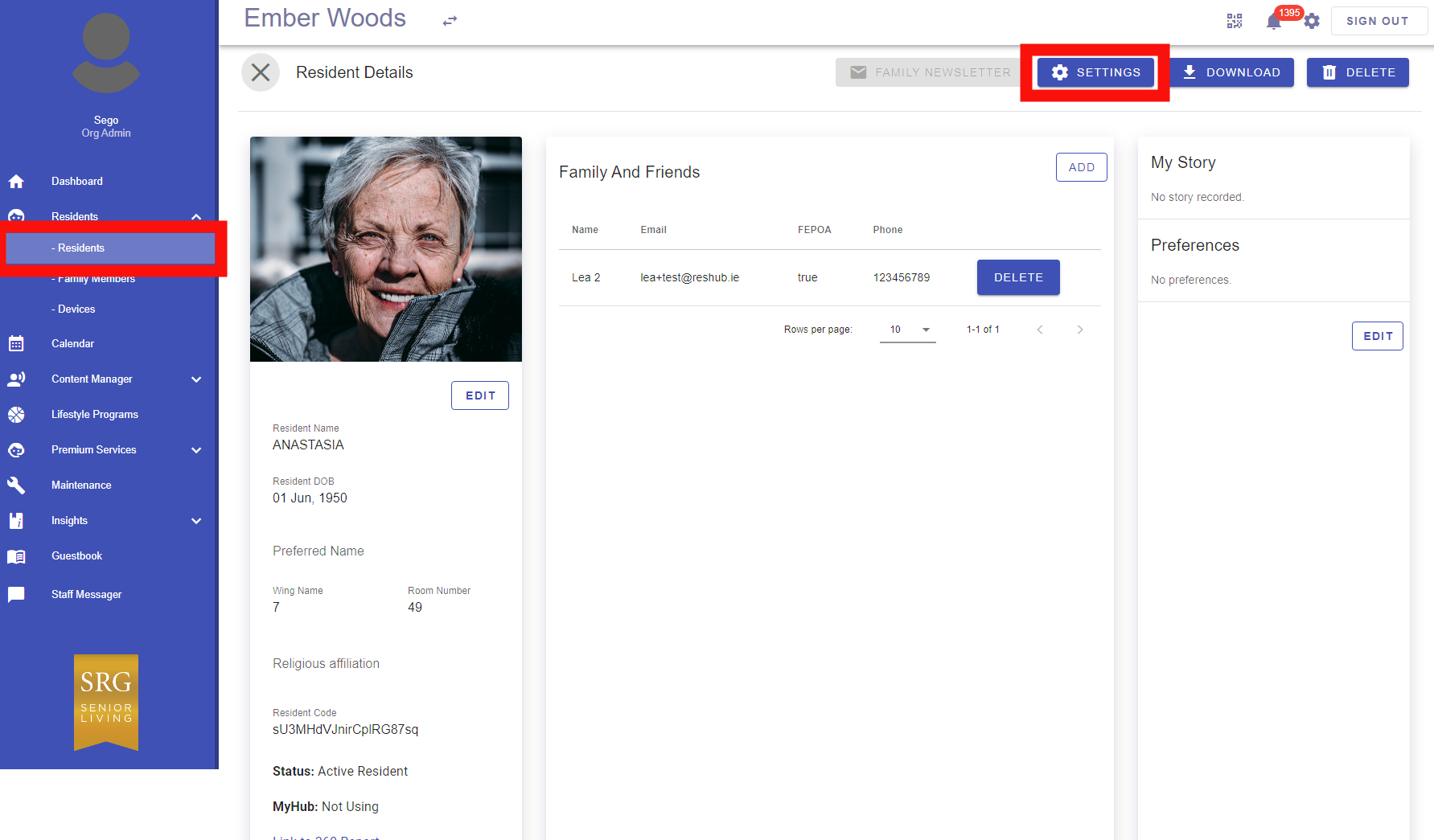Viewport: 1434px width, 840px height.
Task: Click the Resident Code value sU3MHdVJnirCplRG87sq
Action: coord(346,730)
